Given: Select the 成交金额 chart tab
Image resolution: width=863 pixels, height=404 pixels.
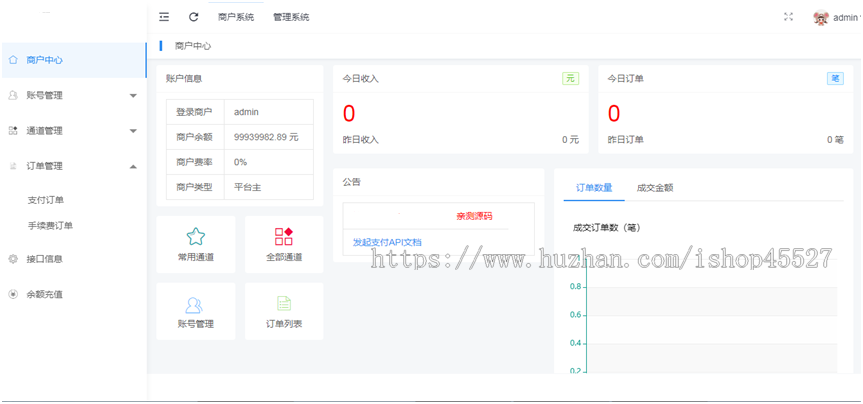Looking at the screenshot, I should [655, 188].
